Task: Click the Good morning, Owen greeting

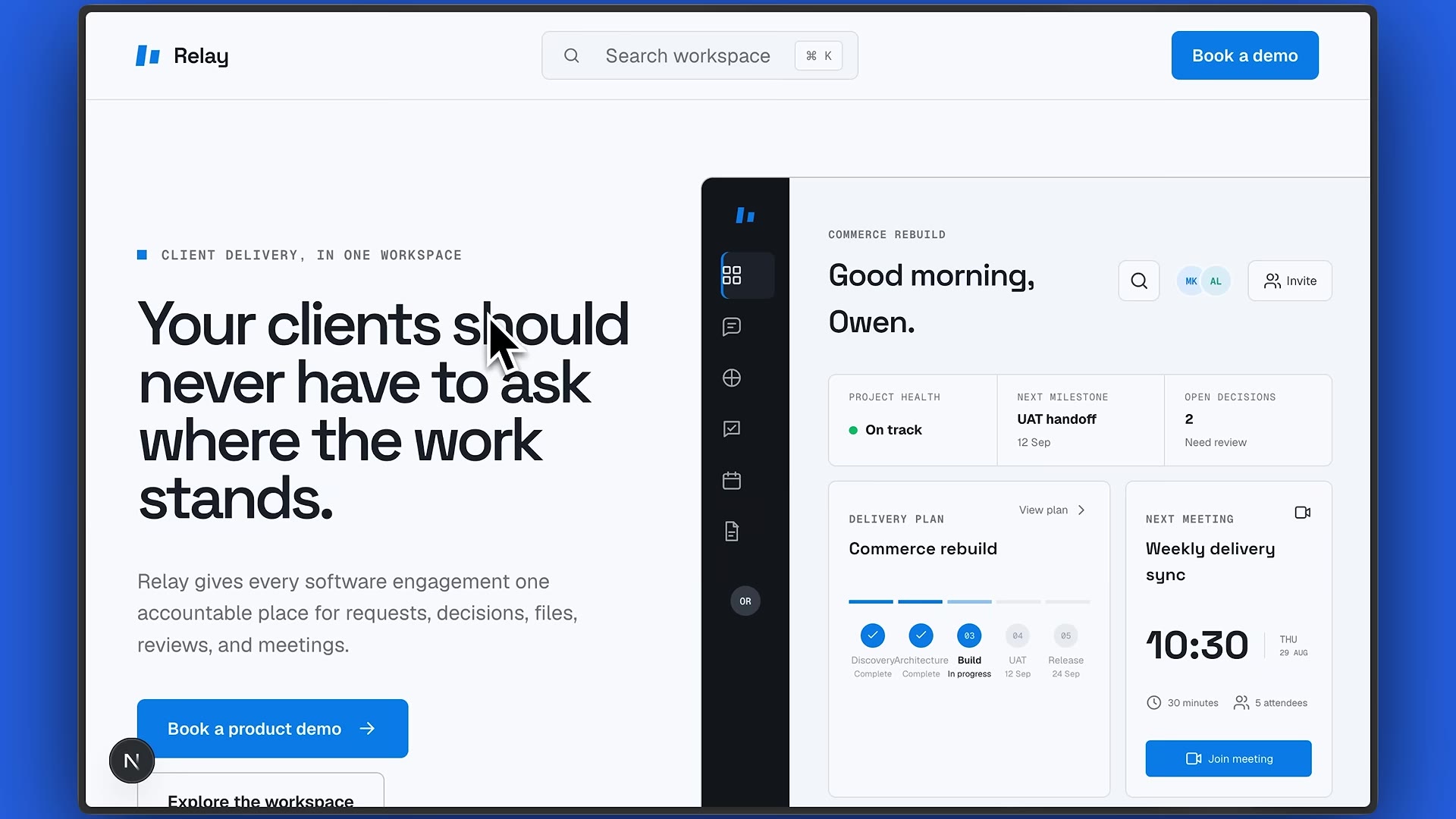Action: 932,299
